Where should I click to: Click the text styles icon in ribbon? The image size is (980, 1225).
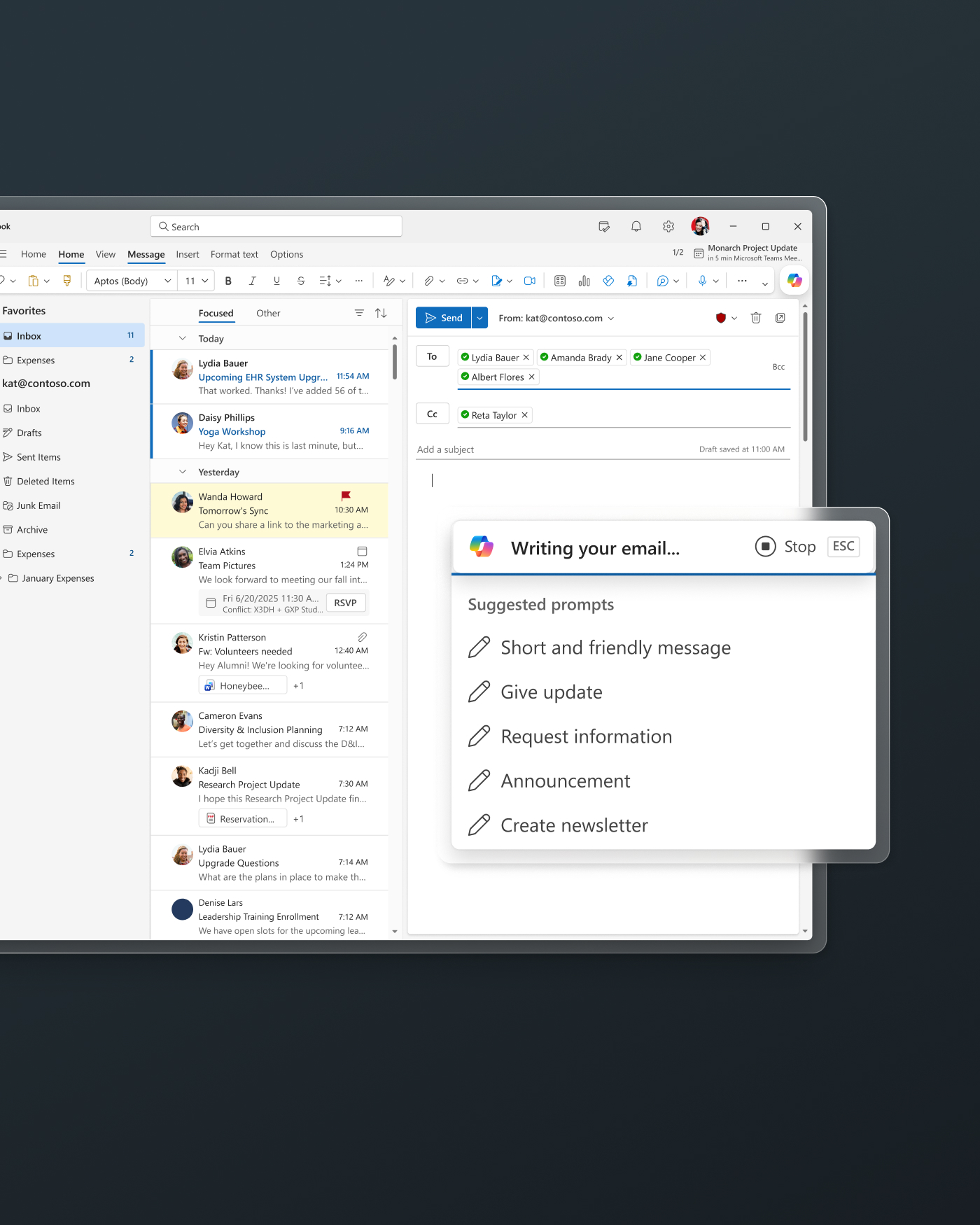[x=389, y=281]
